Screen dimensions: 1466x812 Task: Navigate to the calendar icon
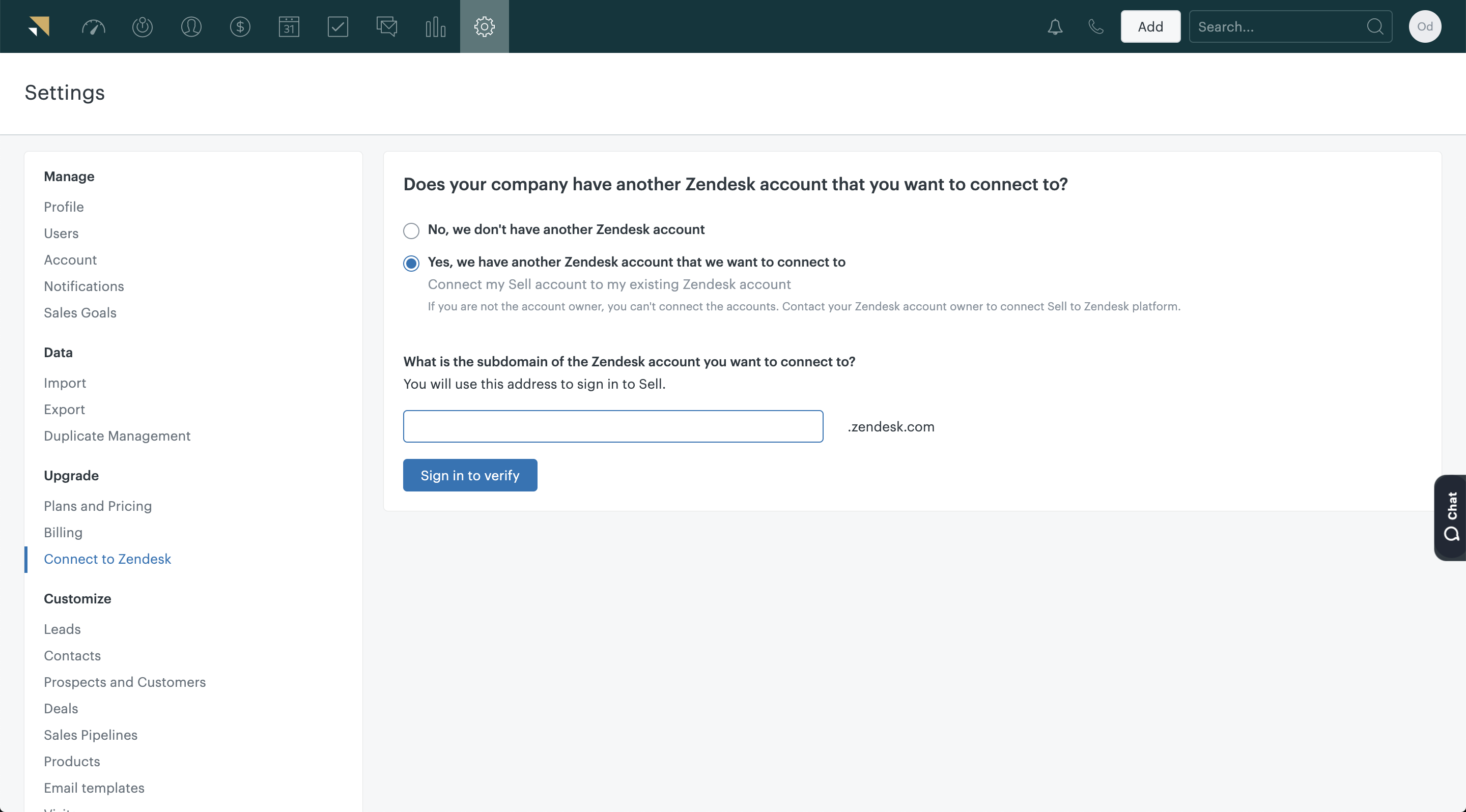tap(288, 27)
